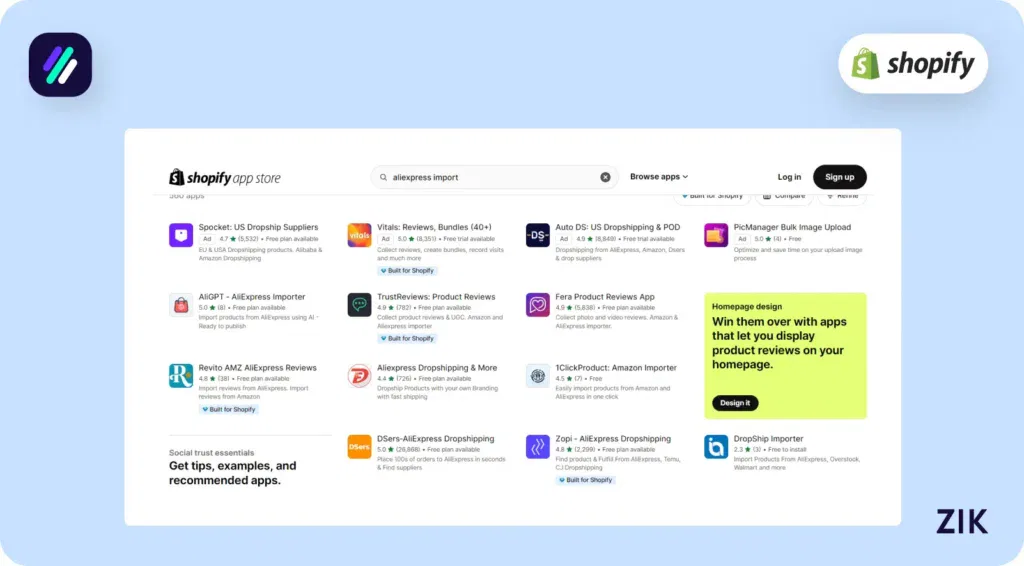
Task: Open Vitals: Reviews, Bundles (40+) title
Action: tap(434, 227)
